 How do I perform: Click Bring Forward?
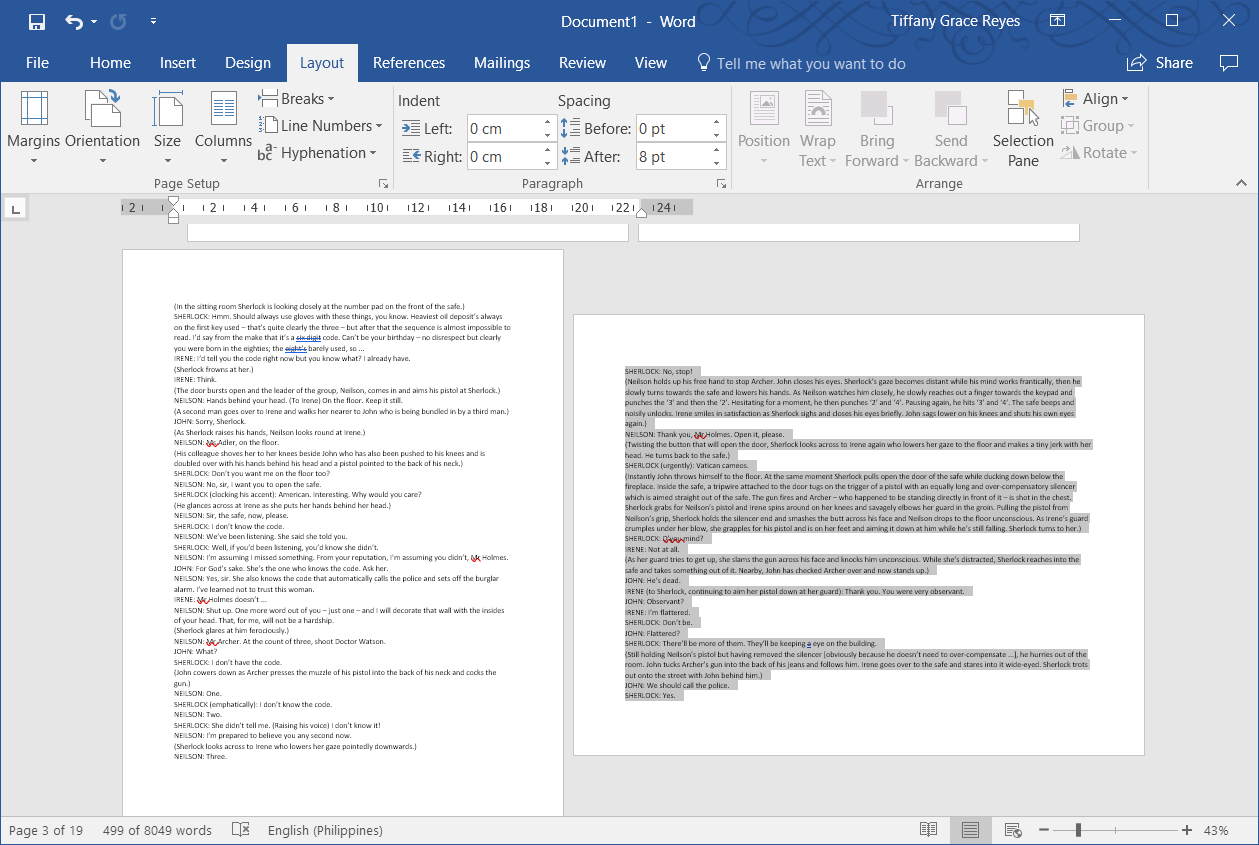(876, 127)
